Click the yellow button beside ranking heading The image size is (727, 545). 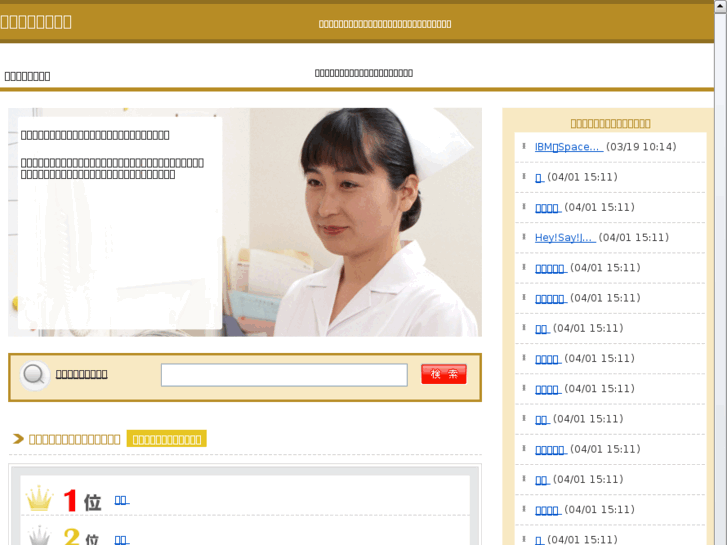[x=166, y=439]
